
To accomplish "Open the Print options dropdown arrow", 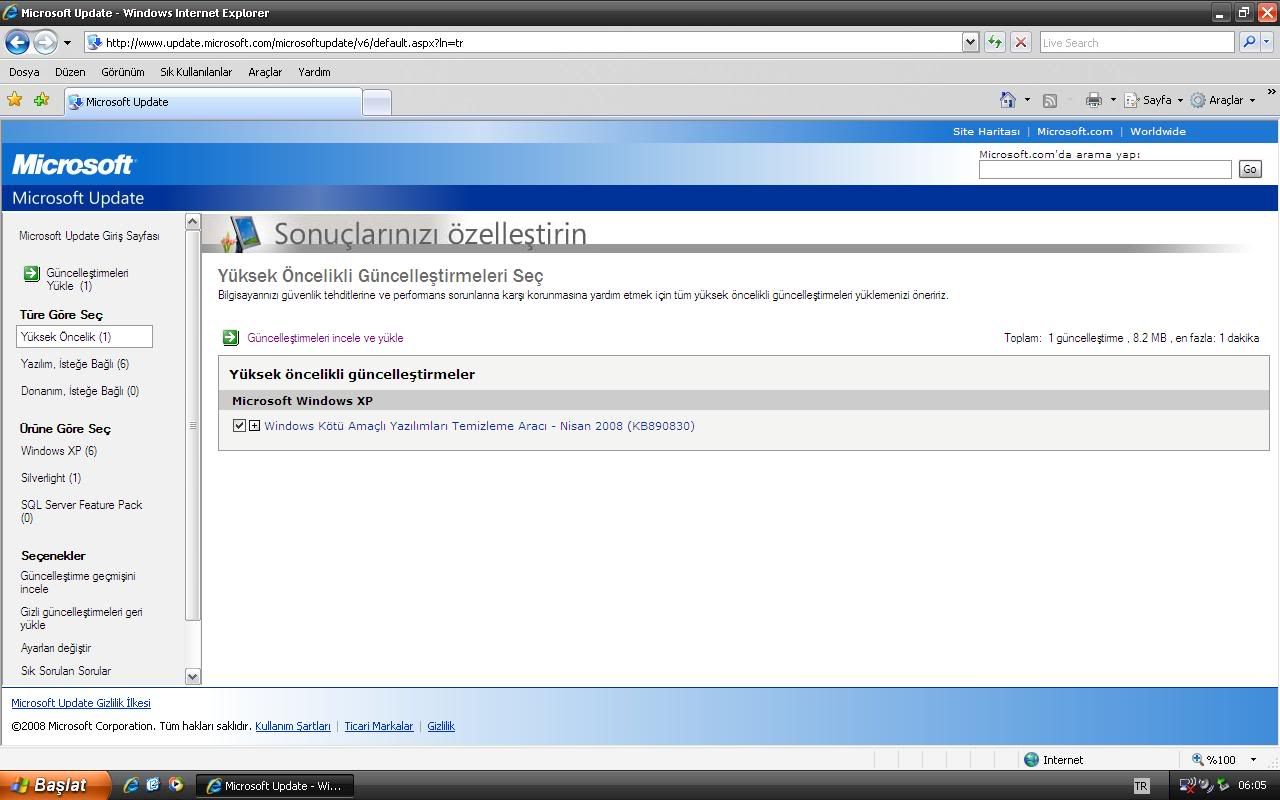I will point(1112,100).
